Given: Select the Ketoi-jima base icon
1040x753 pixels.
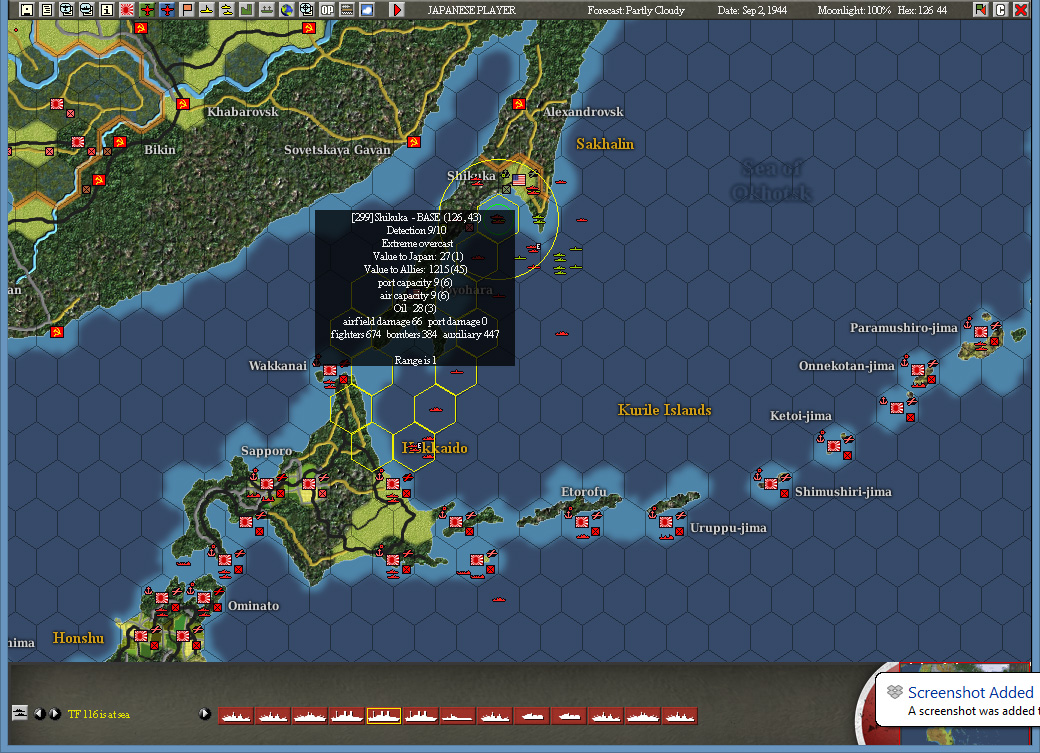Looking at the screenshot, I should pos(834,446).
